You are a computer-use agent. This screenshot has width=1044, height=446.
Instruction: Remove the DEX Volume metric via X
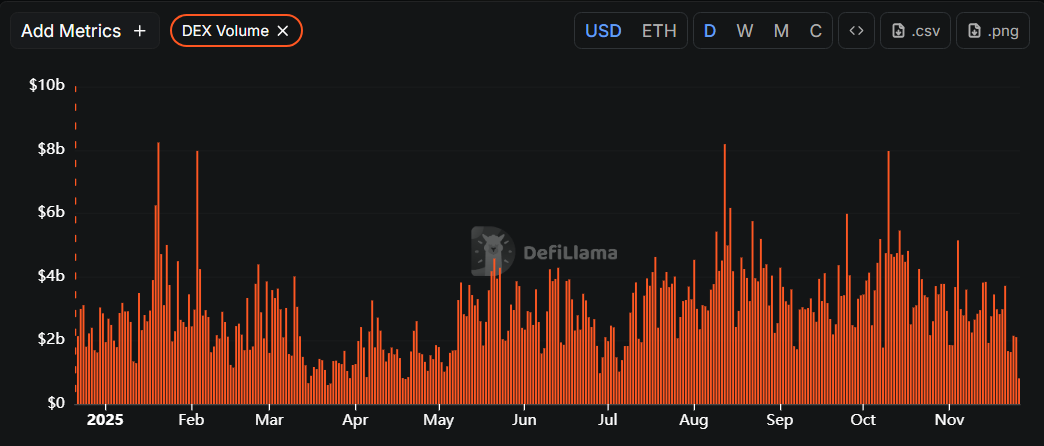pos(283,31)
